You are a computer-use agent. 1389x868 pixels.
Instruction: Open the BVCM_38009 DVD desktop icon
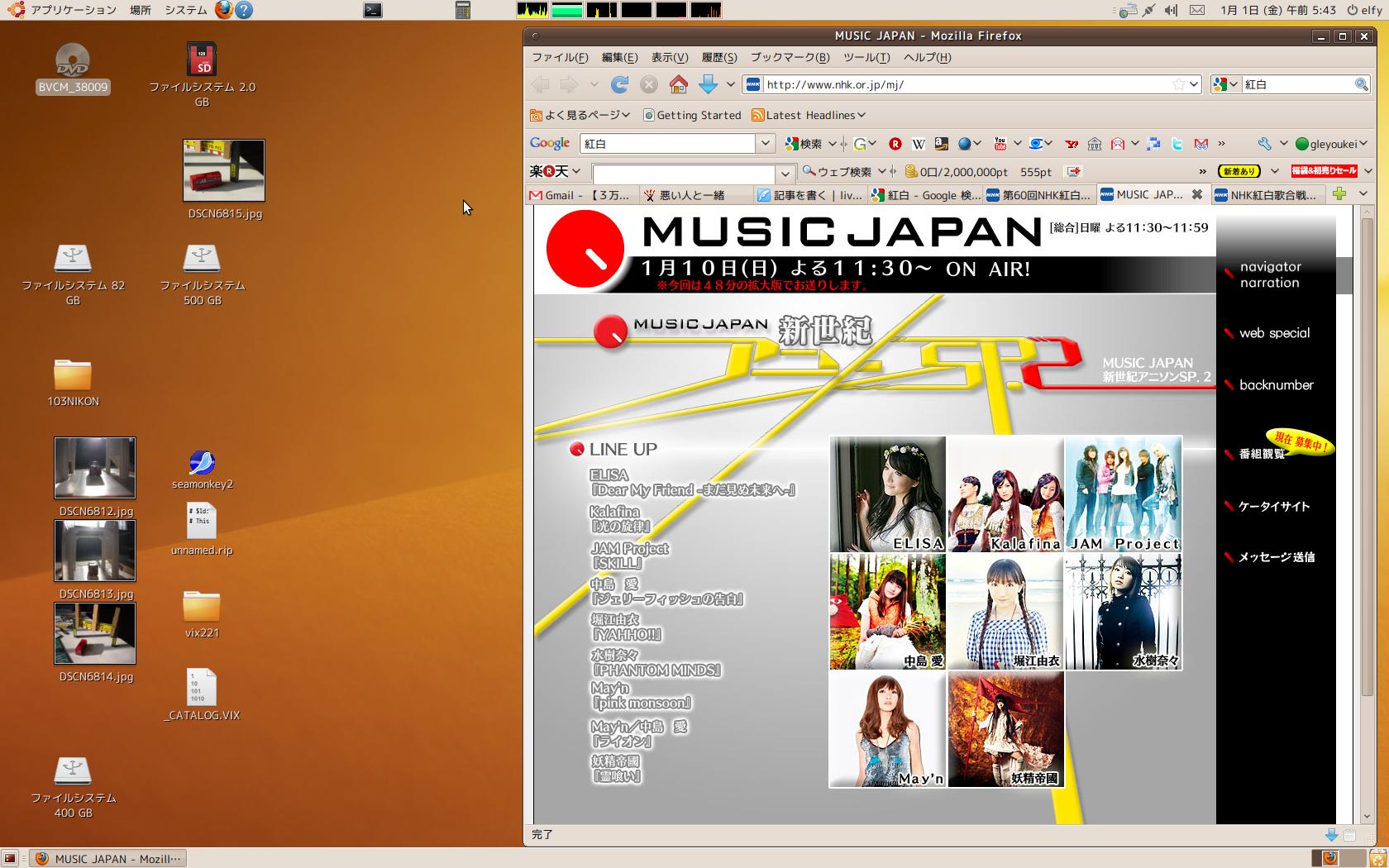click(73, 68)
